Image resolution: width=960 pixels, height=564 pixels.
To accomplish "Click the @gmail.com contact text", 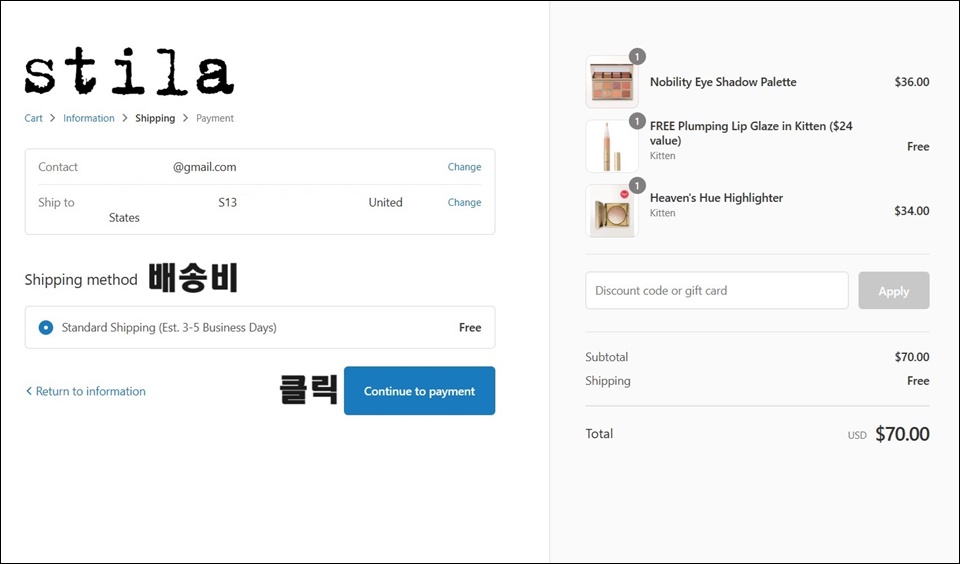I will [x=204, y=167].
